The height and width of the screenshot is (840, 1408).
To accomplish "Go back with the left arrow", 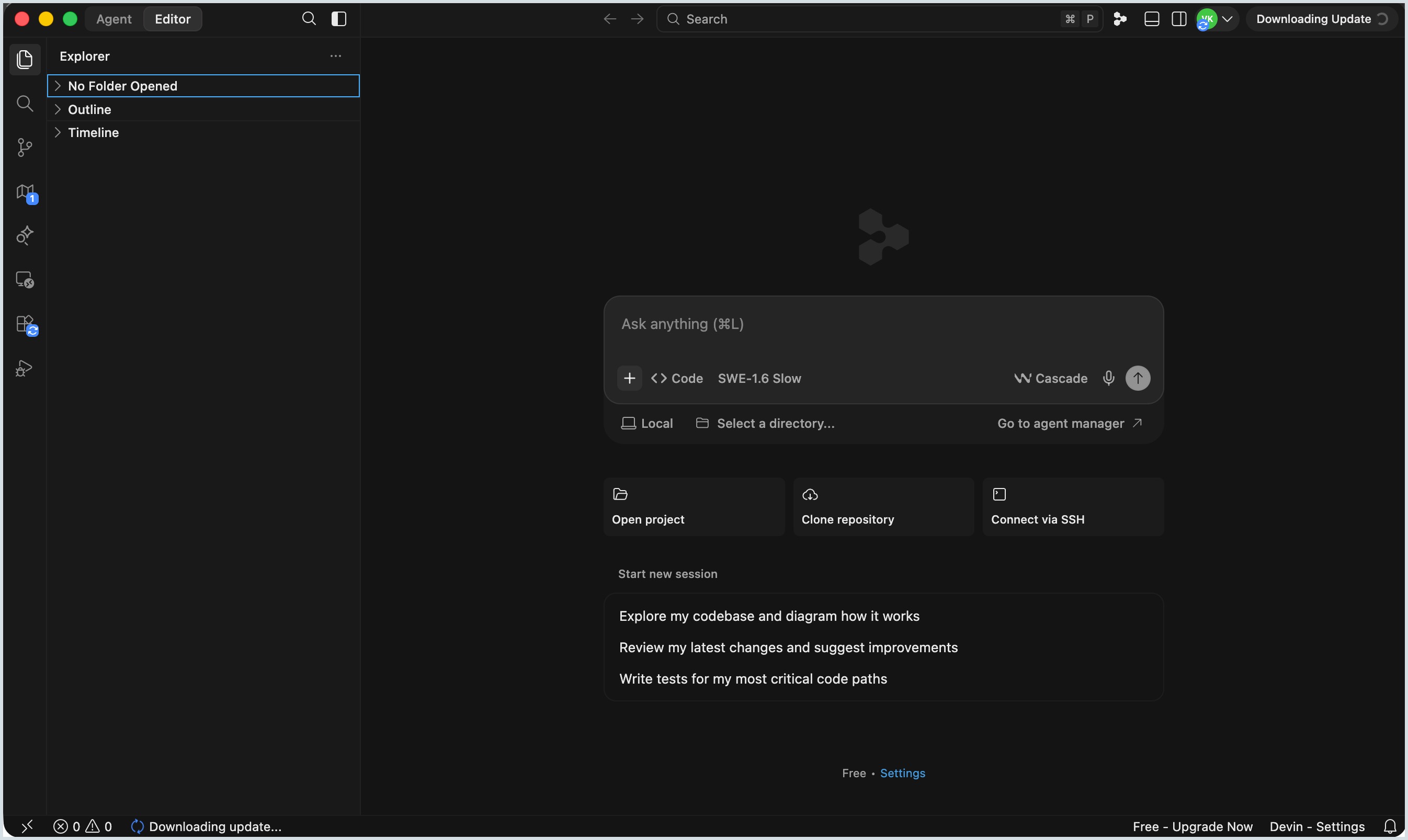I will click(609, 19).
